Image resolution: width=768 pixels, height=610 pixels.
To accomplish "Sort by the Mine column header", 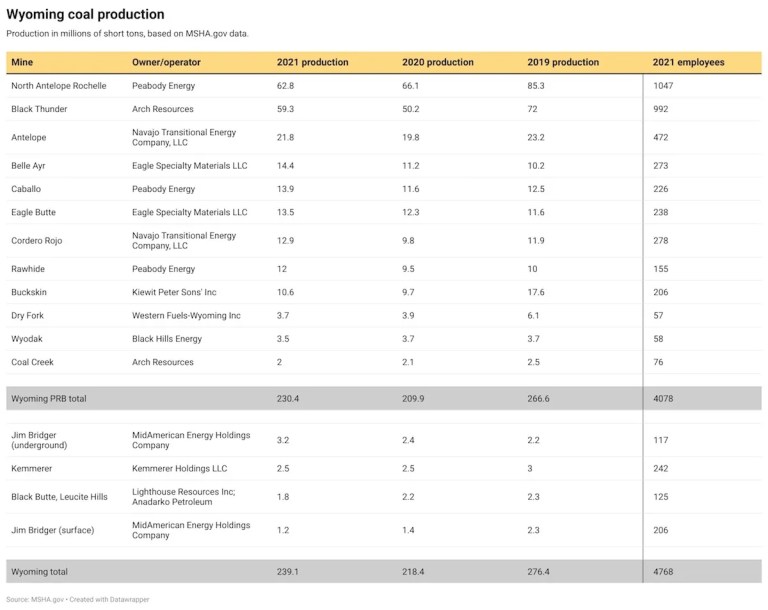I will pyautogui.click(x=22, y=62).
